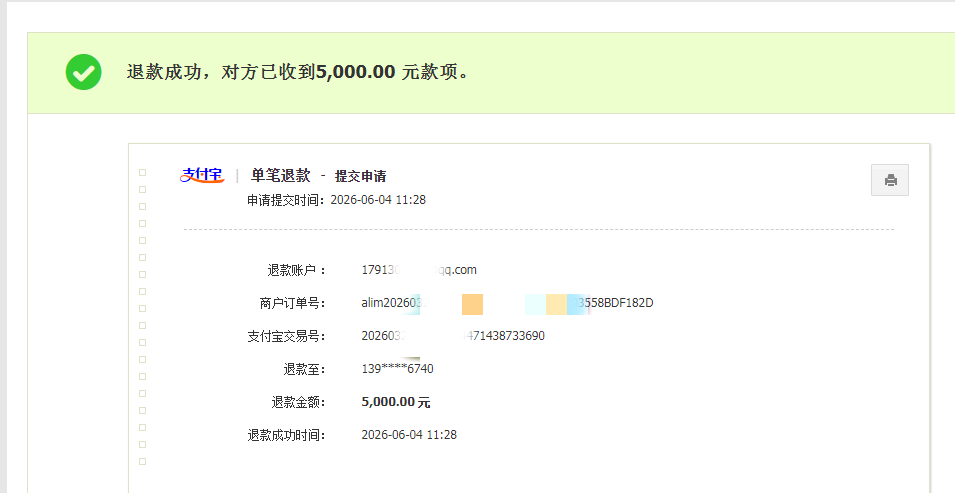Image resolution: width=955 pixels, height=493 pixels.
Task: Click the 退款至 label
Action: click(305, 369)
